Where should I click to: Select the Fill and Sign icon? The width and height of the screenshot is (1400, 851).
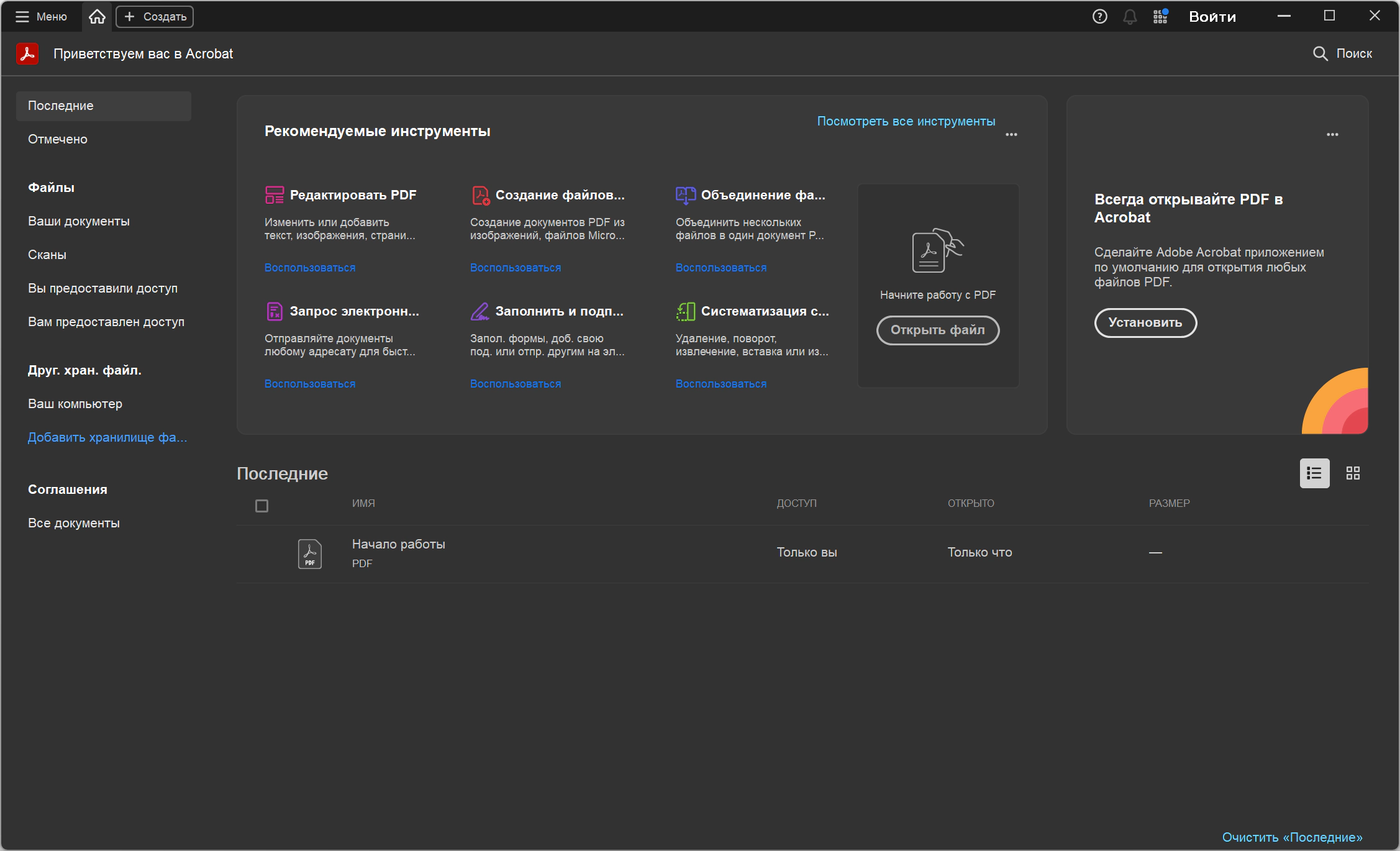tap(480, 311)
